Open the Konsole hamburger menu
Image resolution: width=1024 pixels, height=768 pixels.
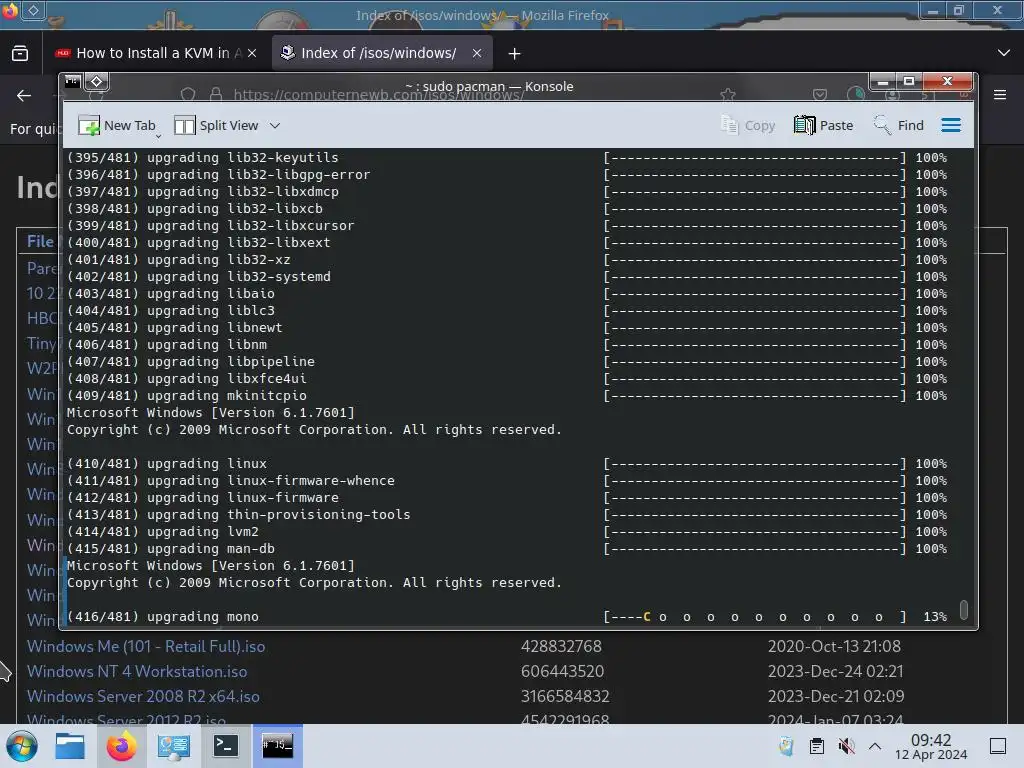[951, 125]
